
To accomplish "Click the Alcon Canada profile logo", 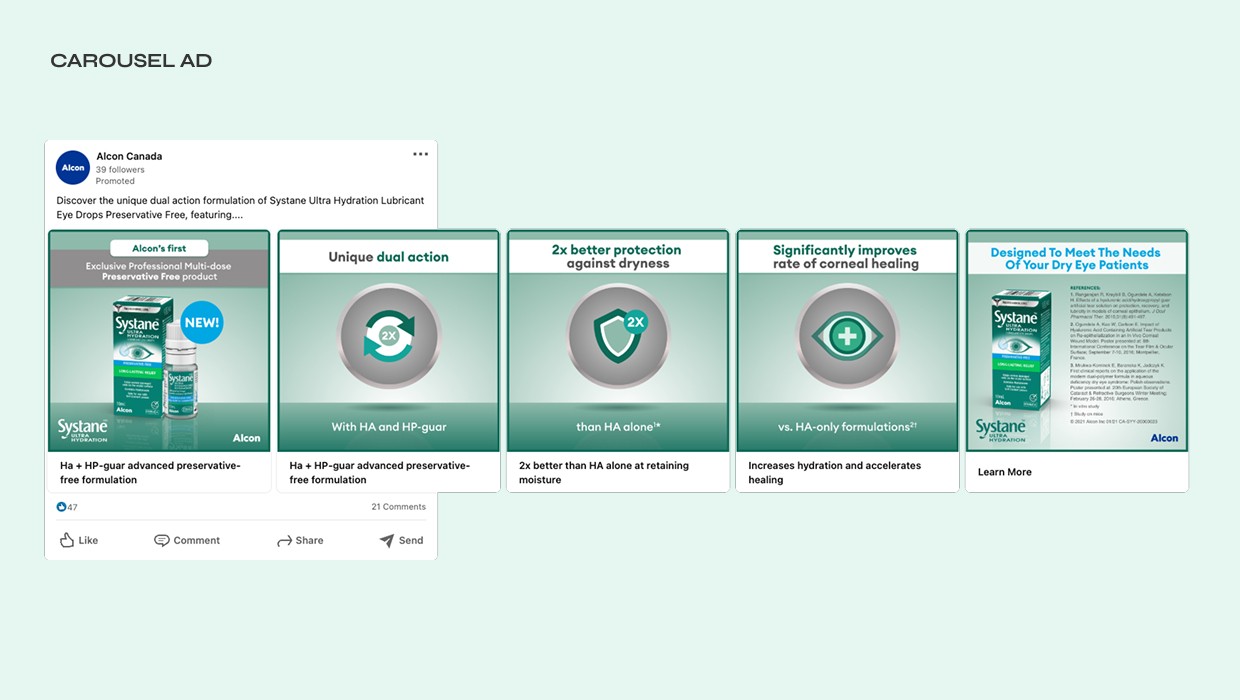I will pos(73,168).
